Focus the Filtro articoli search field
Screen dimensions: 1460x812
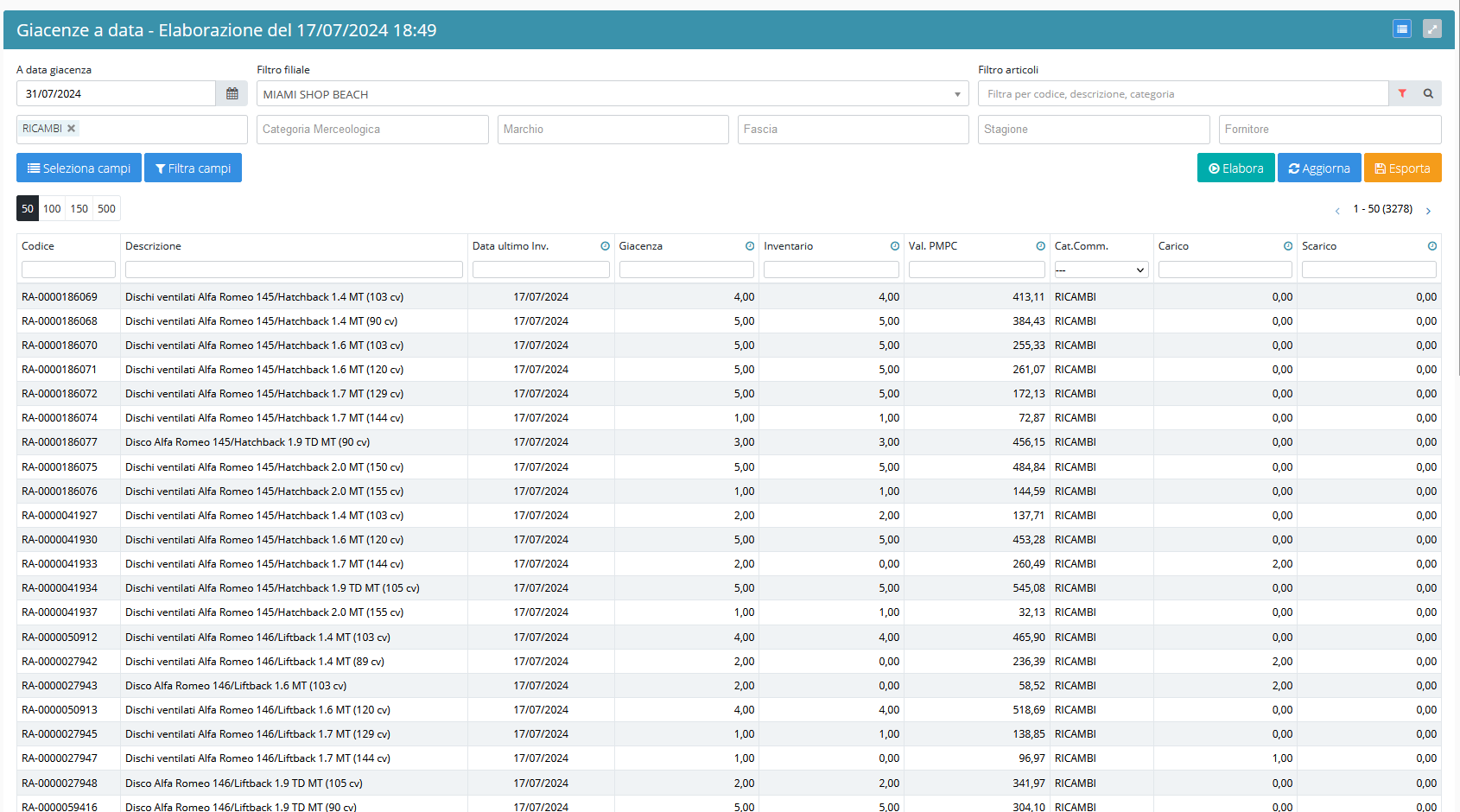(1183, 93)
